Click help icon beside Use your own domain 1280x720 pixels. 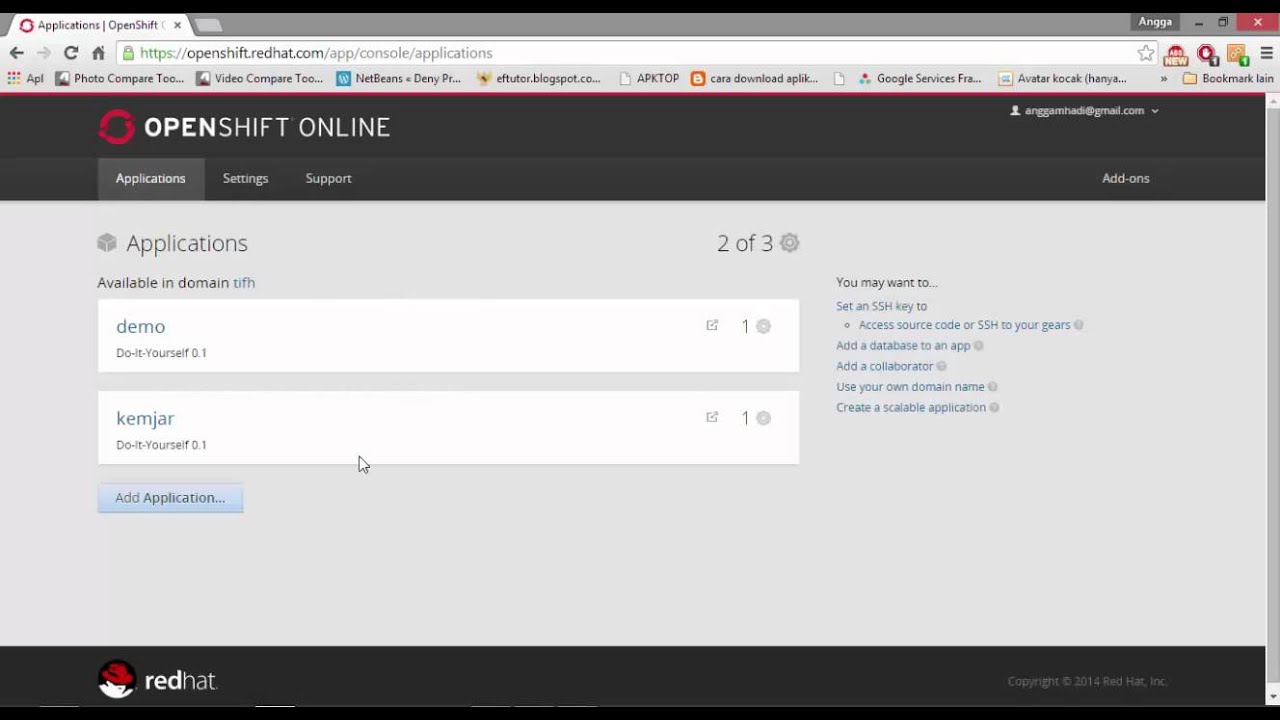[993, 387]
